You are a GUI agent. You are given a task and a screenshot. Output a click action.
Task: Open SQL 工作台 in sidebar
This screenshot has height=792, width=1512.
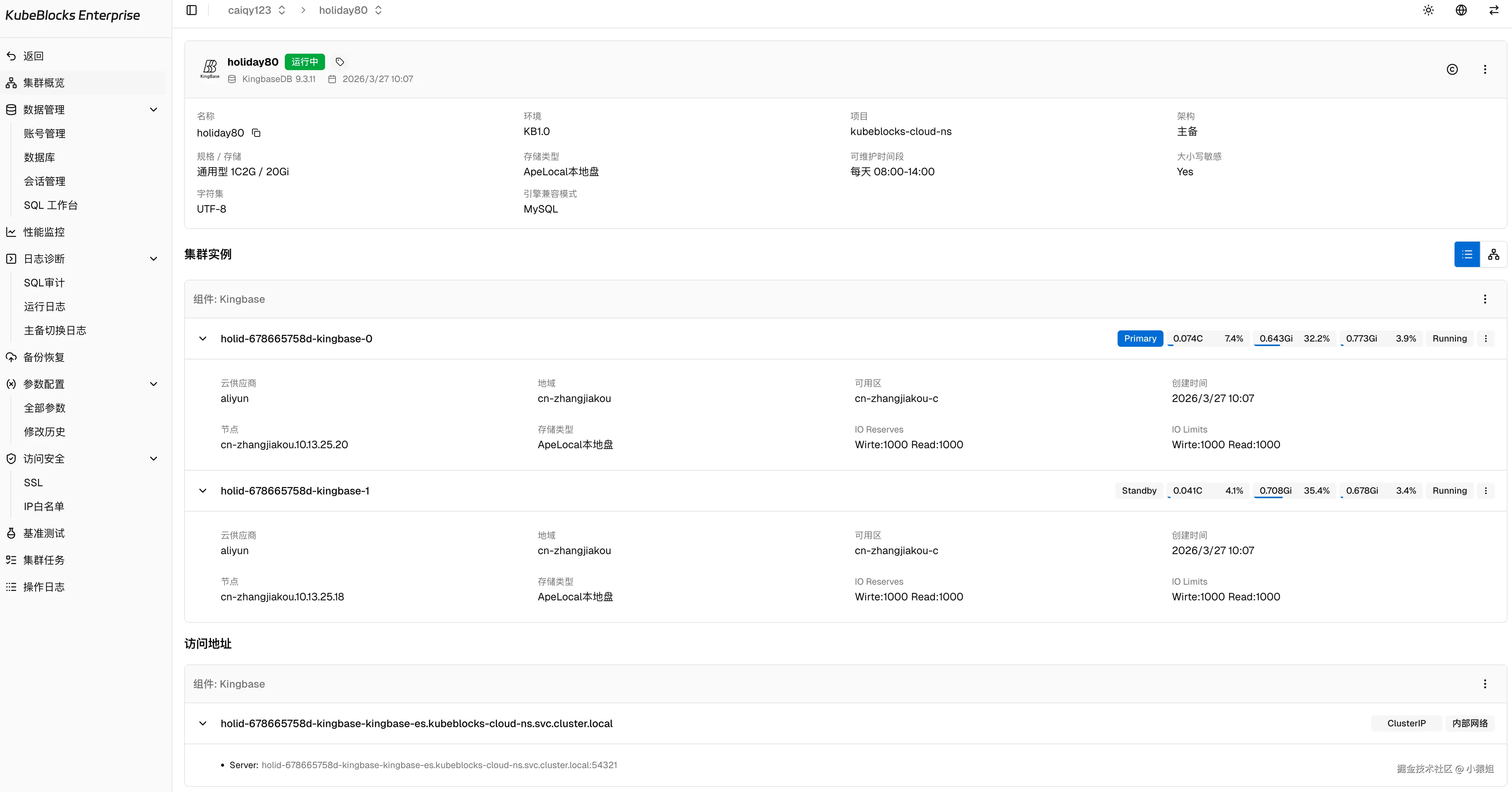[x=50, y=205]
